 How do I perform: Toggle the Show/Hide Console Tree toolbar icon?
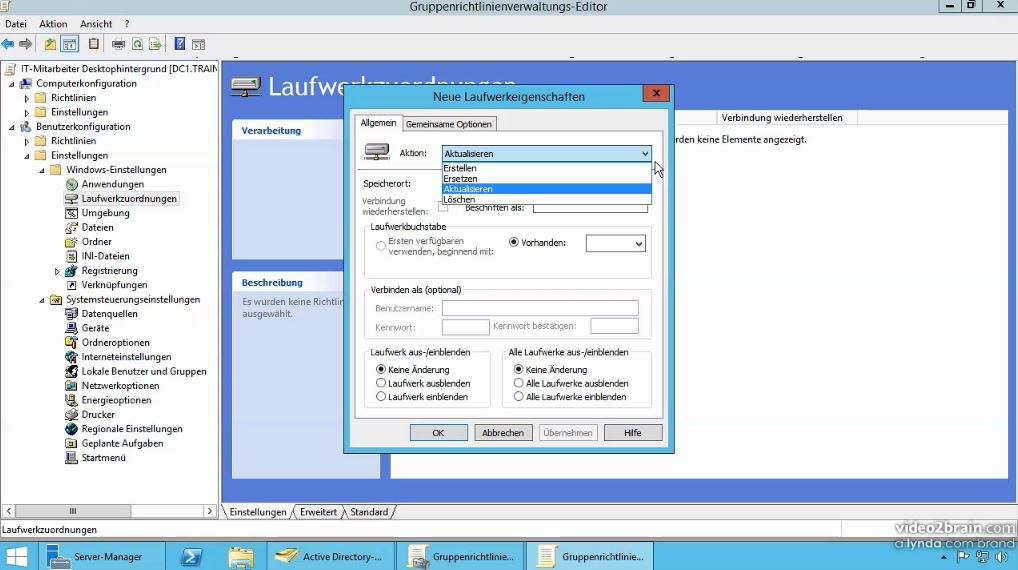tap(69, 44)
